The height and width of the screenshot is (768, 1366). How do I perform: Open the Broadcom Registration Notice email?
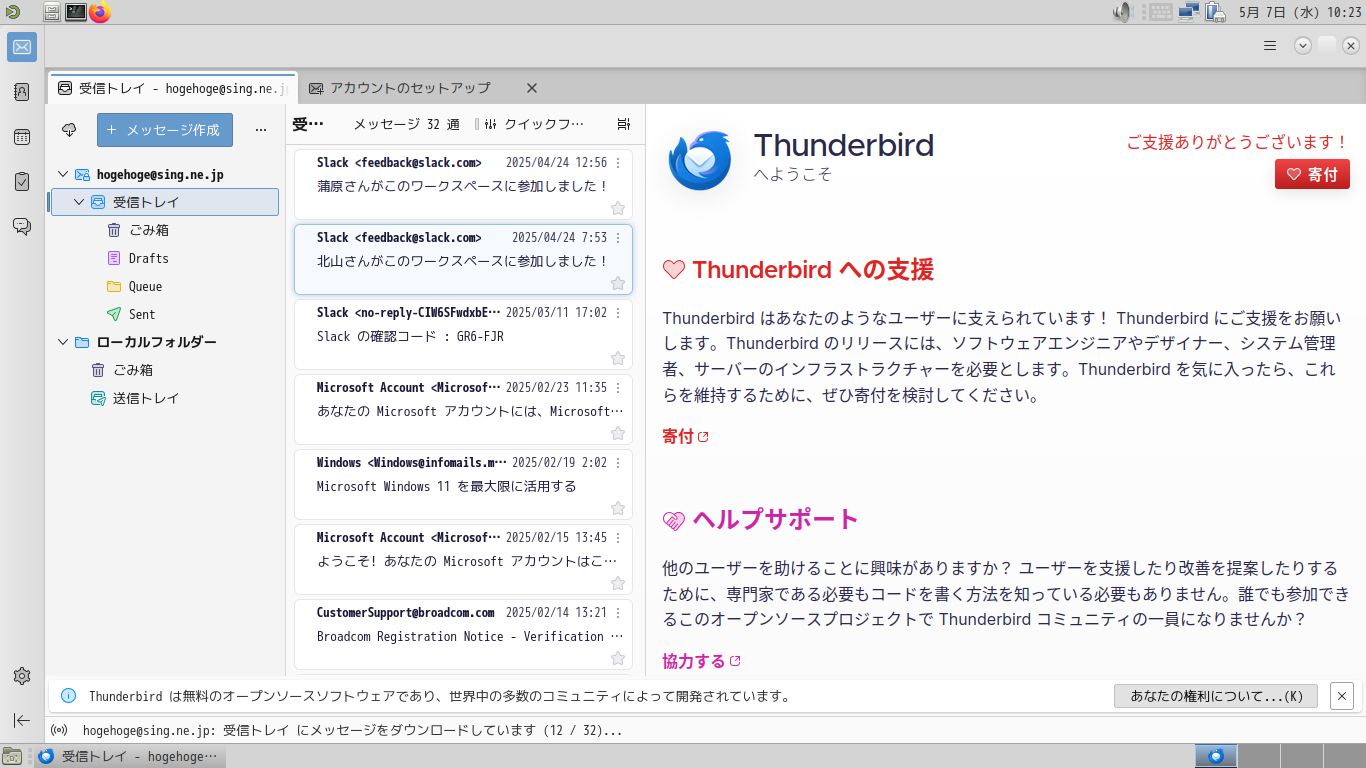click(x=463, y=634)
